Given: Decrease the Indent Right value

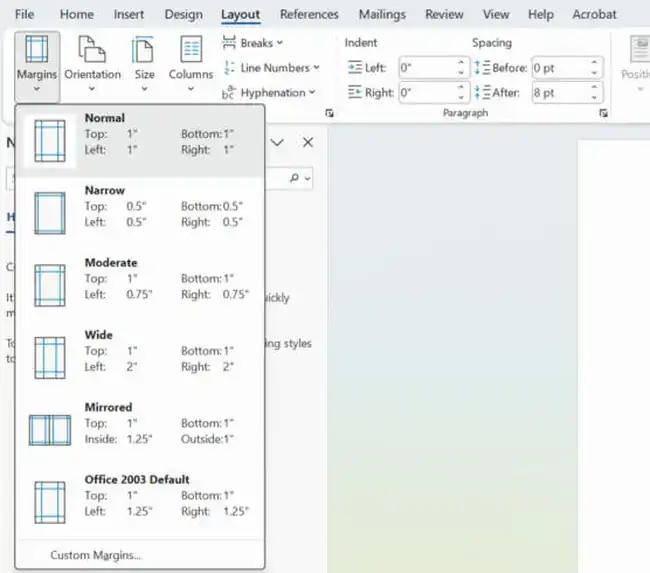Looking at the screenshot, I should pyautogui.click(x=461, y=98).
